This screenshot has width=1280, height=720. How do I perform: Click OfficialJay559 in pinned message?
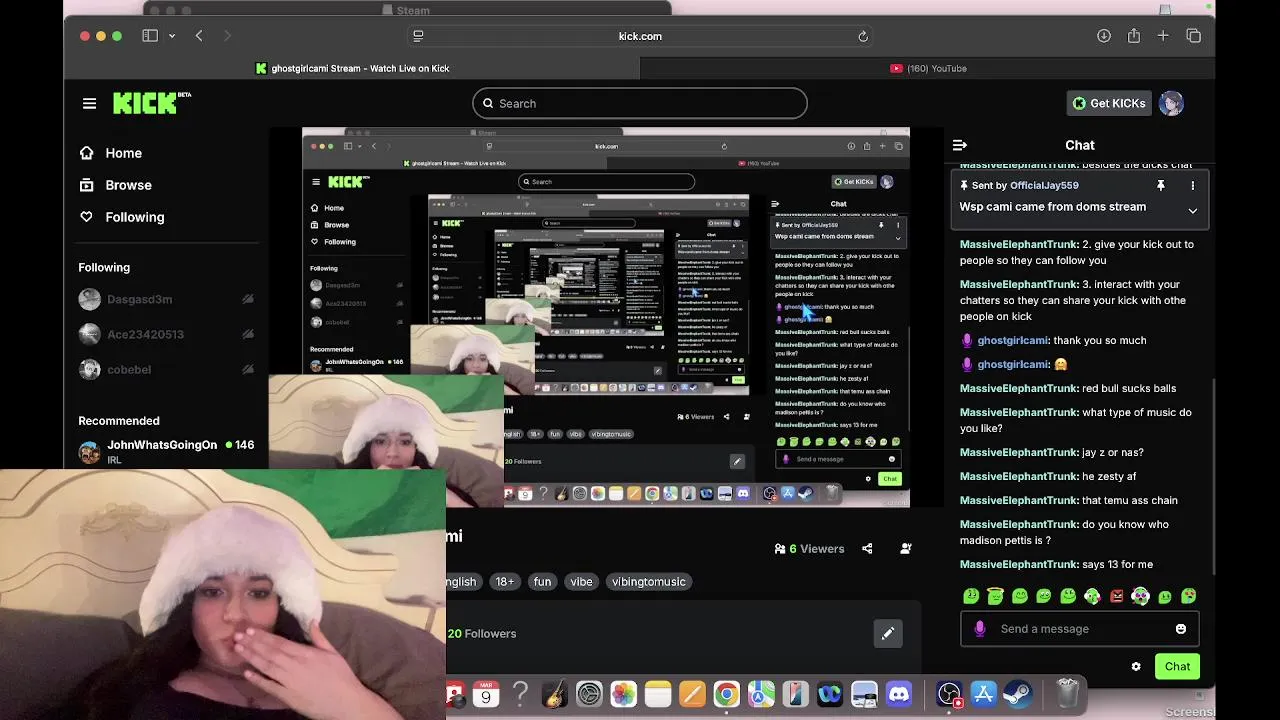point(1044,185)
